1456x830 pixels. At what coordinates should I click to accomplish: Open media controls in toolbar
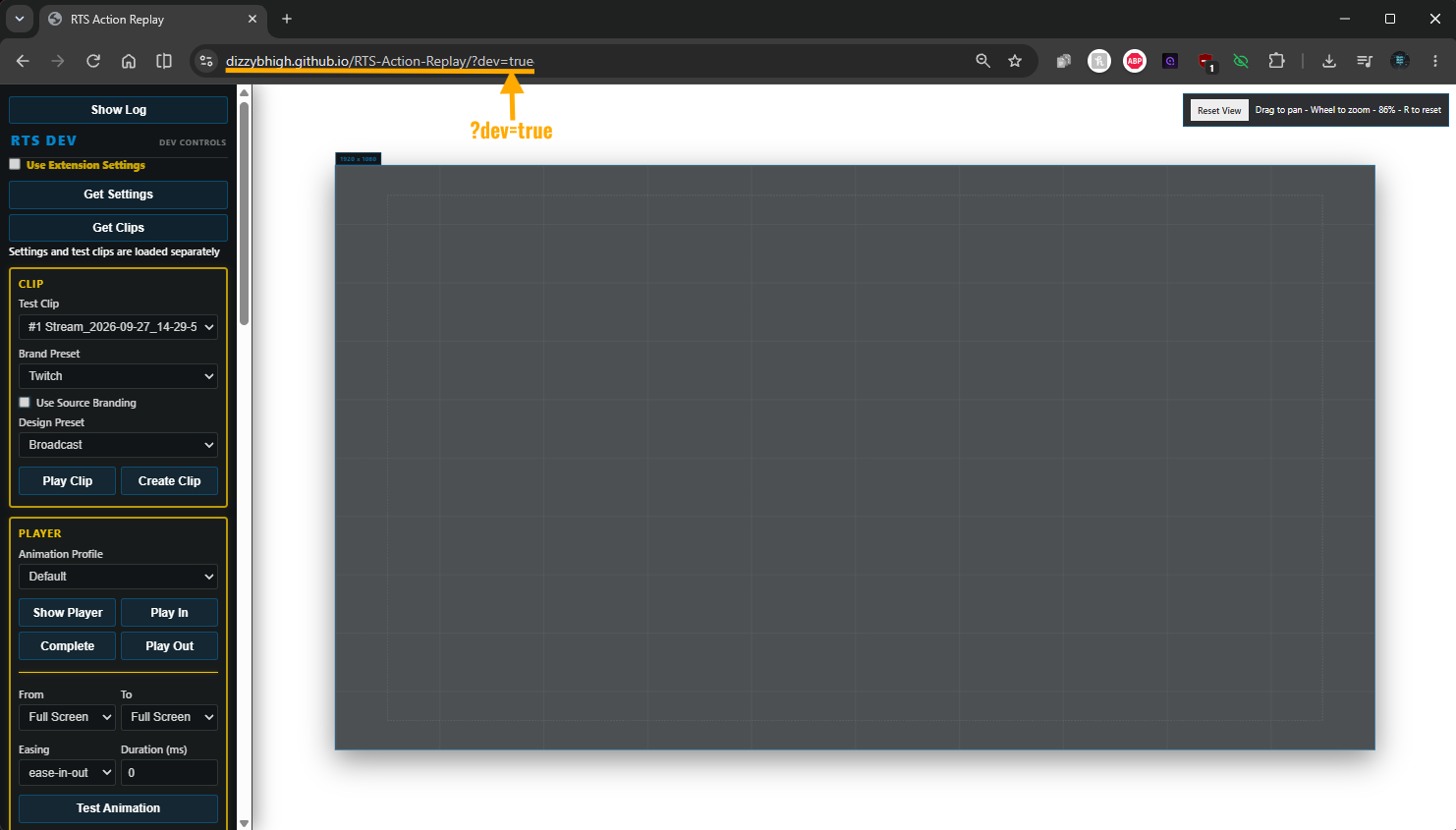point(1365,61)
